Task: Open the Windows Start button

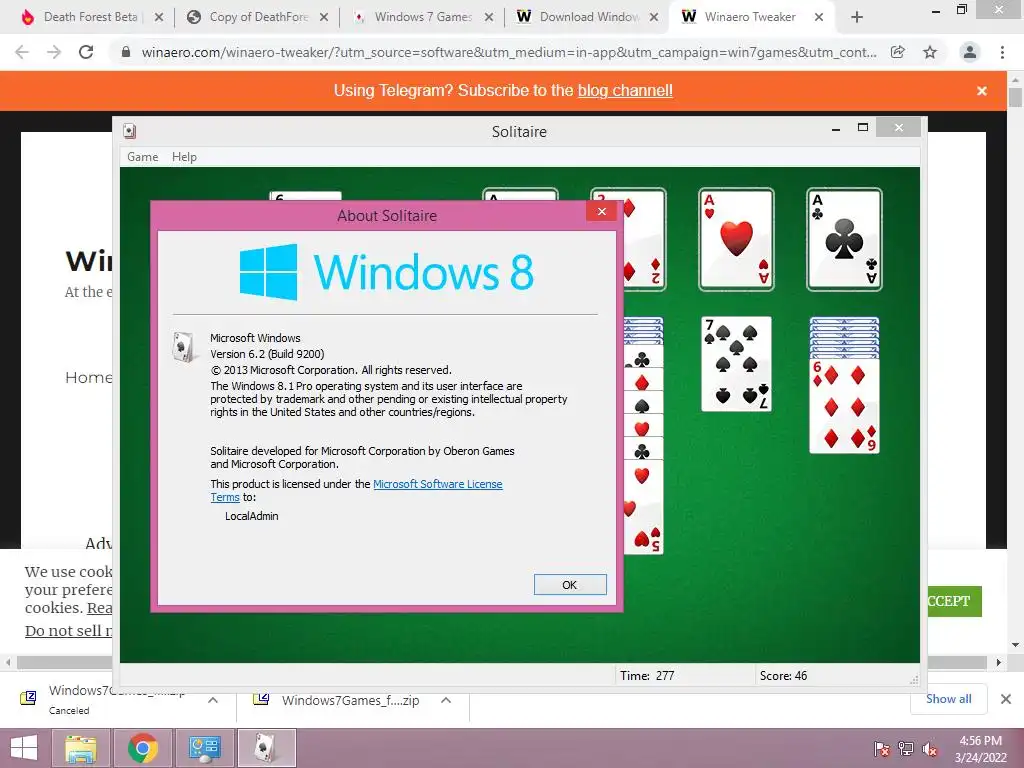Action: click(24, 748)
